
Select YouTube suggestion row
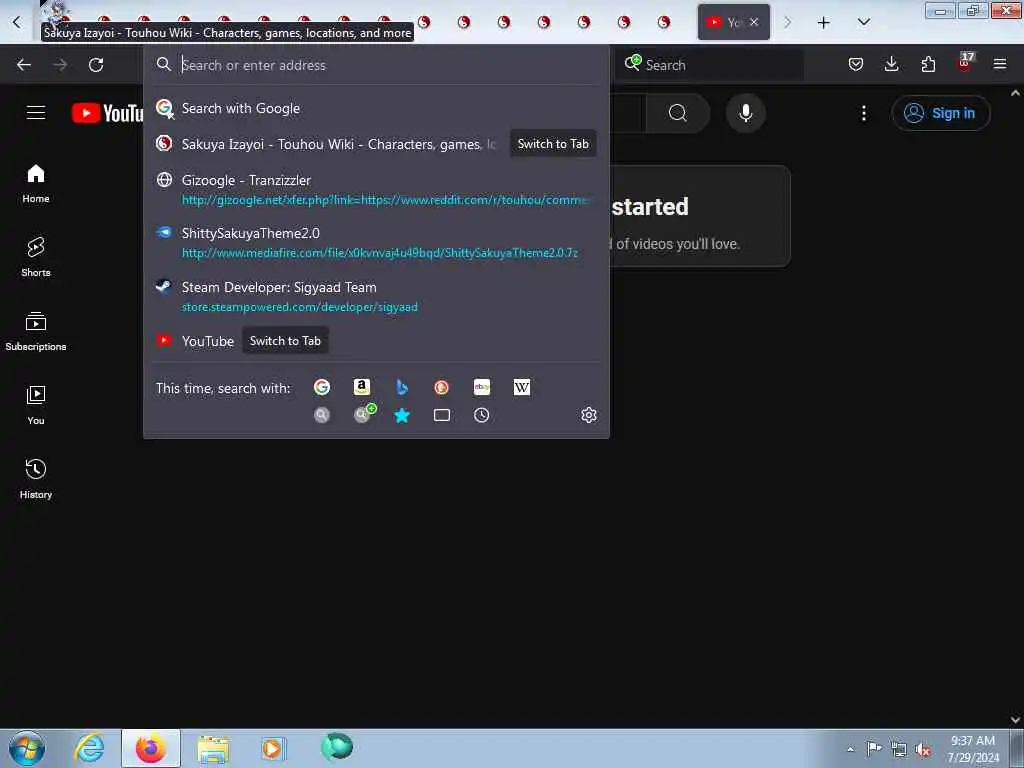point(376,341)
